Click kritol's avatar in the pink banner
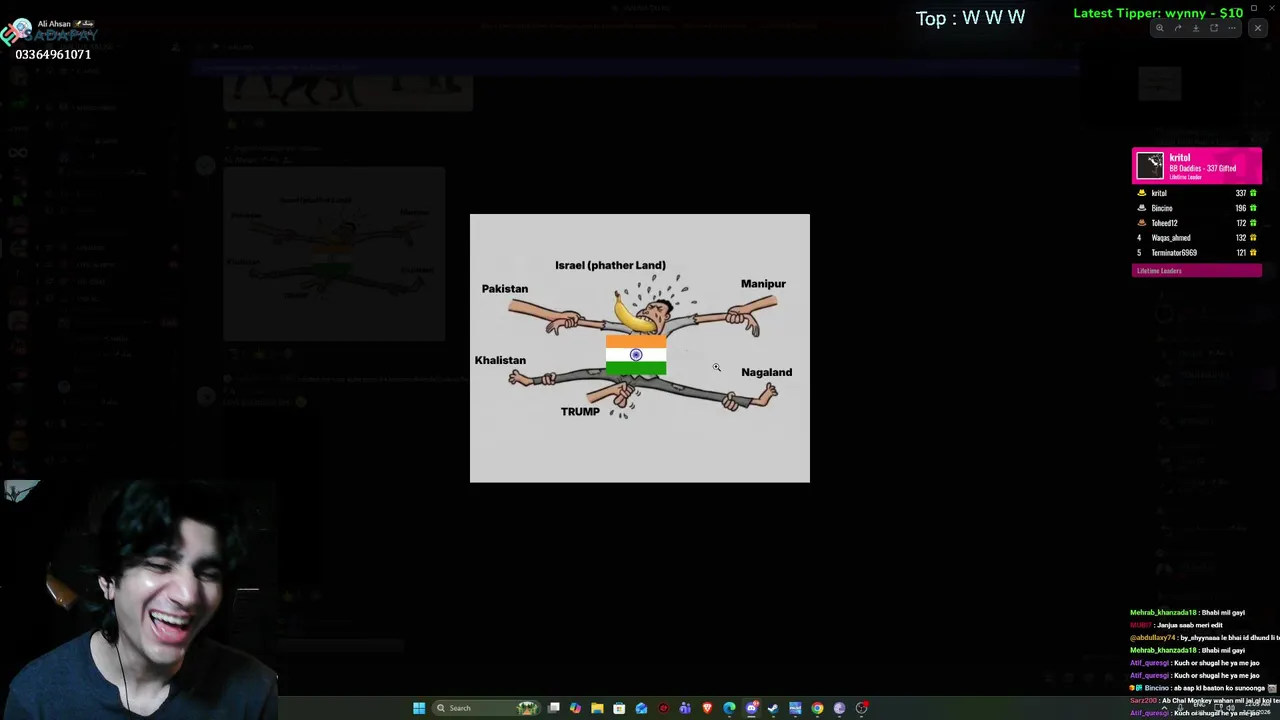 (1150, 166)
